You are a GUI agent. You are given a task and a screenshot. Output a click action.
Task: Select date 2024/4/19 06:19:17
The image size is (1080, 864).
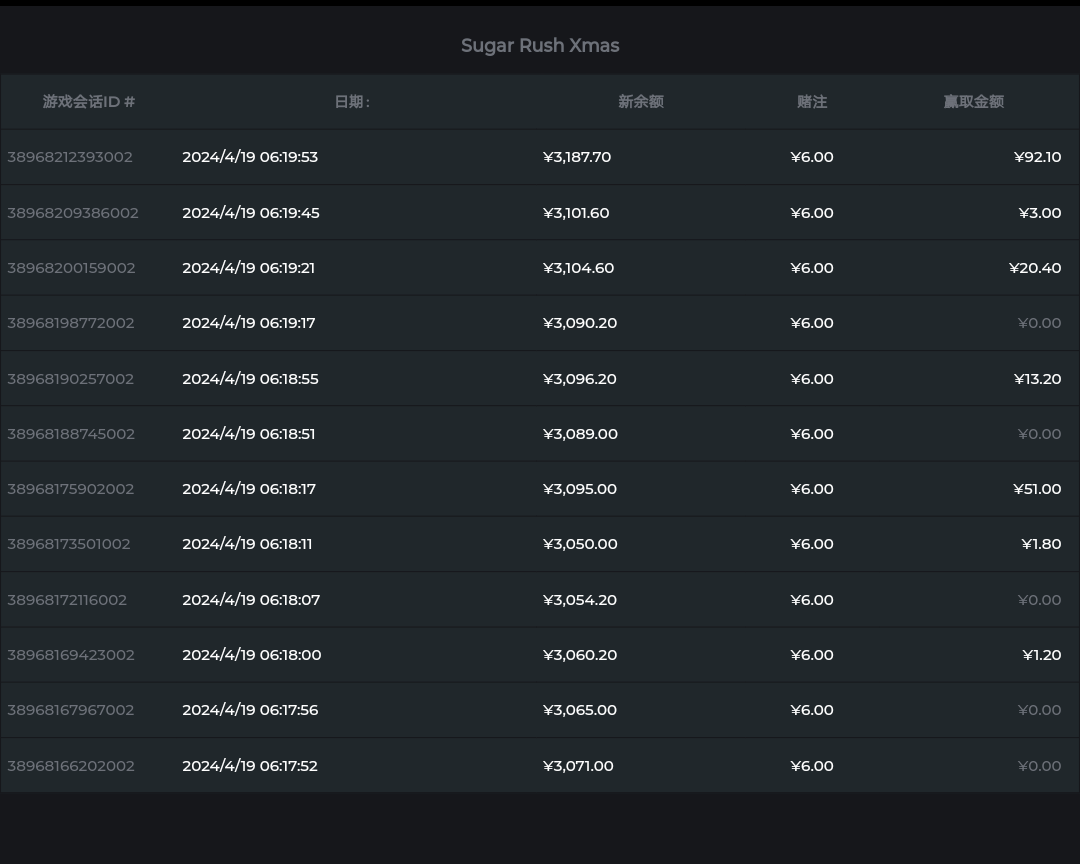click(x=249, y=323)
